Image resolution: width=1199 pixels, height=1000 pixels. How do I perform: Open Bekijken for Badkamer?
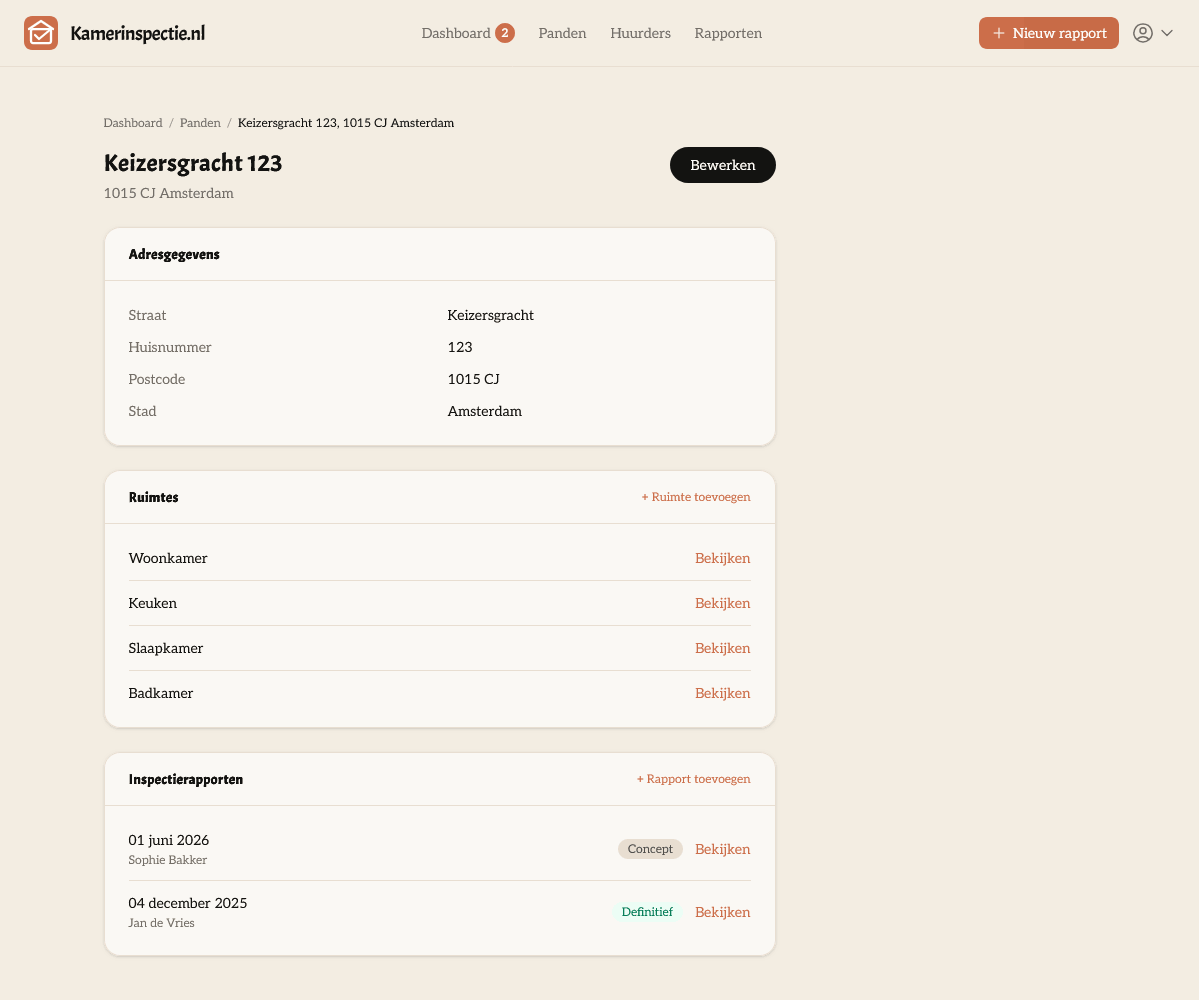[723, 693]
